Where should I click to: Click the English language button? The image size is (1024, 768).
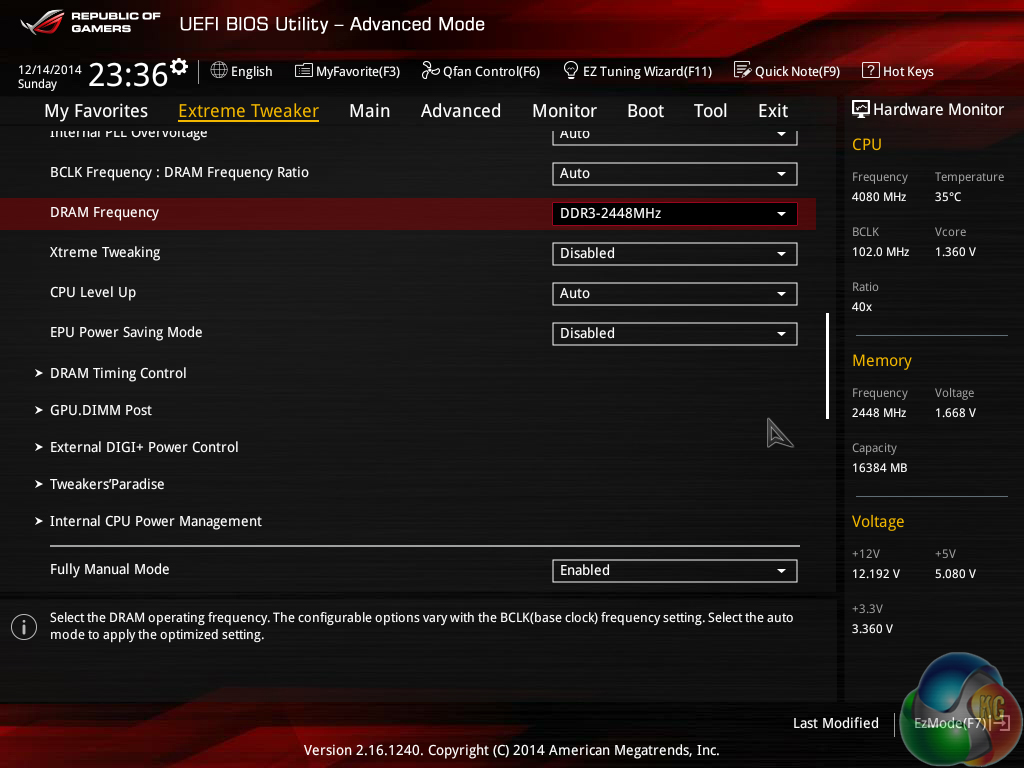pyautogui.click(x=251, y=71)
